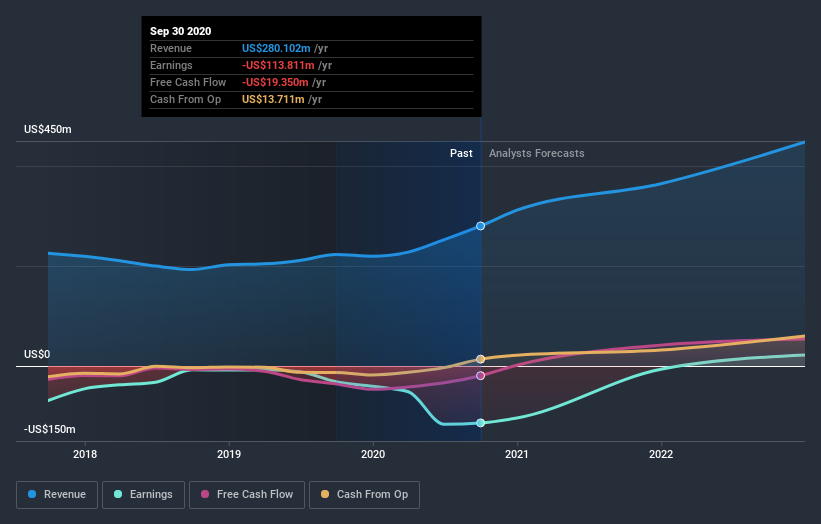Viewport: 821px width, 524px height.
Task: Click the orange Cash From Op data point
Action: coord(481,359)
